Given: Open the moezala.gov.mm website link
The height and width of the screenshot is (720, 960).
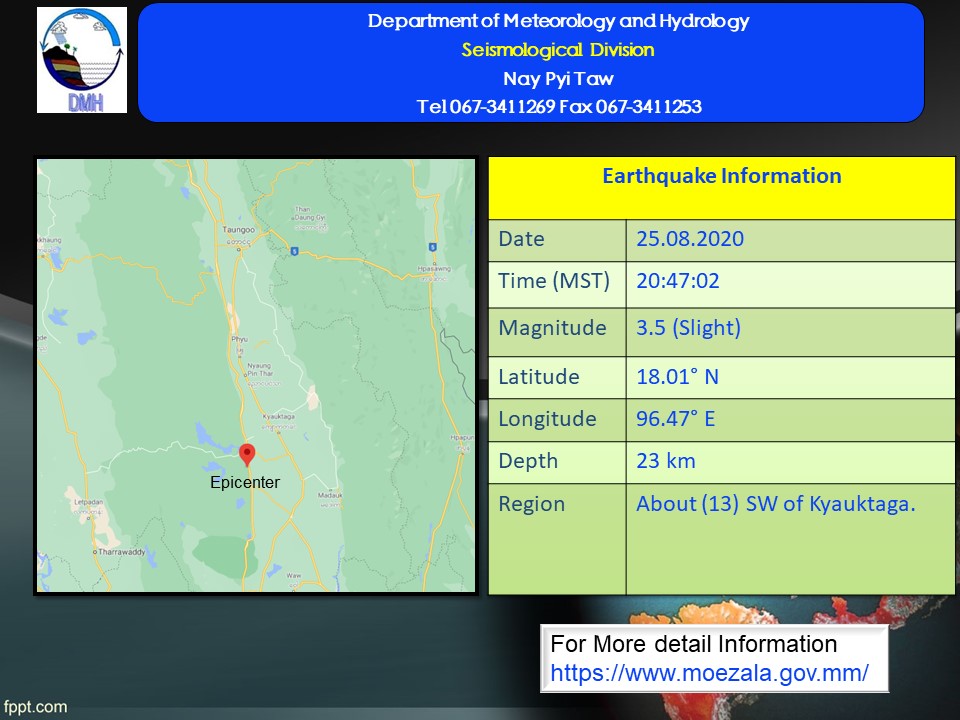Looking at the screenshot, I should point(709,673).
